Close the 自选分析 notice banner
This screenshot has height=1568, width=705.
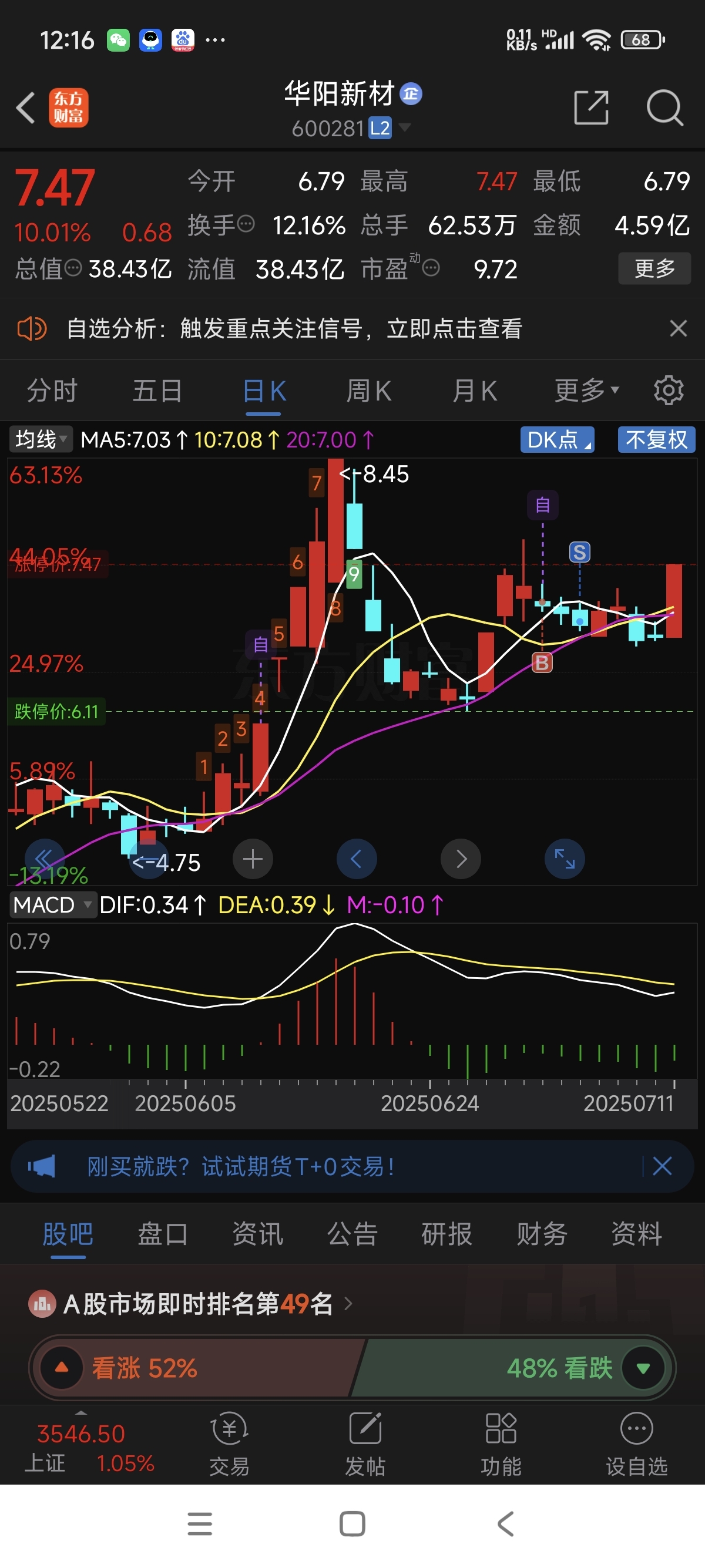click(x=678, y=329)
